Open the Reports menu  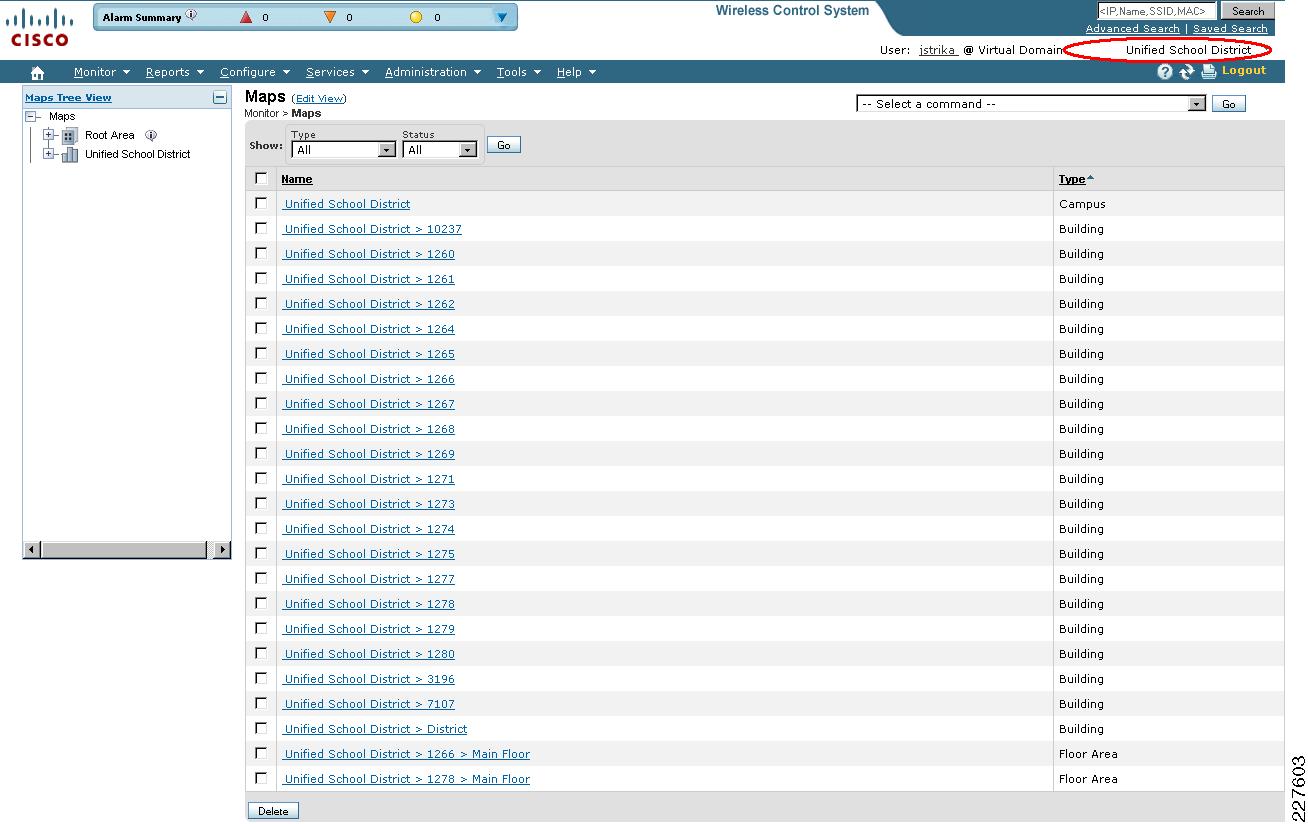tap(174, 72)
